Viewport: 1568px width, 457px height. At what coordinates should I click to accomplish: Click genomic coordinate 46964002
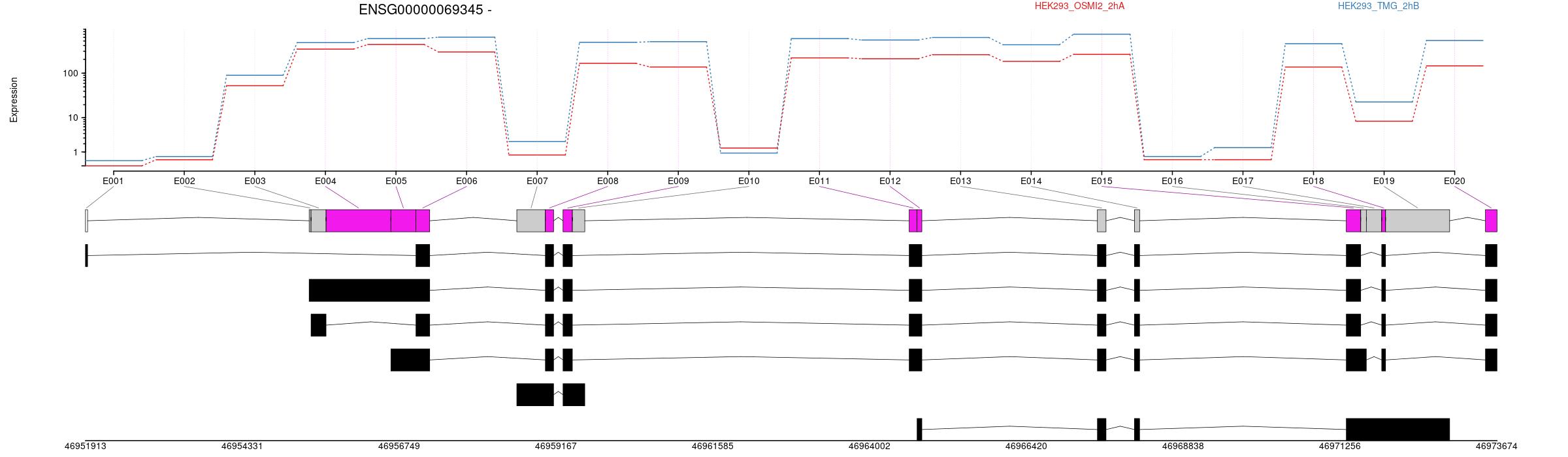click(x=870, y=447)
